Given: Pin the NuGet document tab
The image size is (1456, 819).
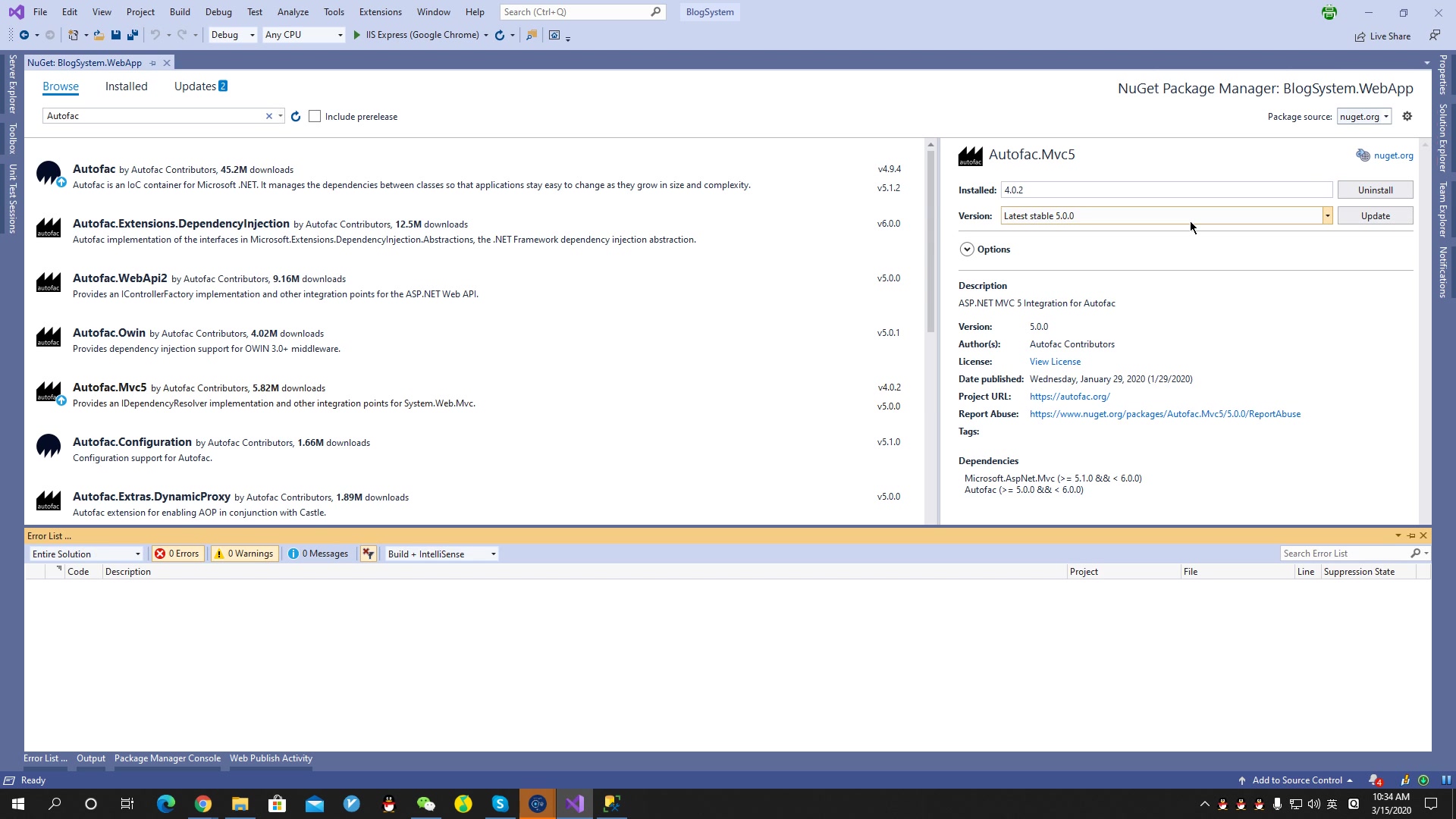Looking at the screenshot, I should pyautogui.click(x=152, y=63).
